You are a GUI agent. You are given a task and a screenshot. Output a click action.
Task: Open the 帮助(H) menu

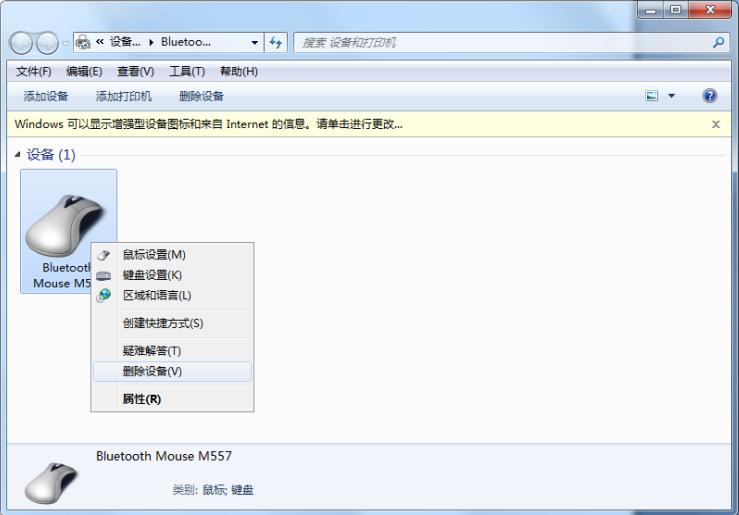point(239,72)
